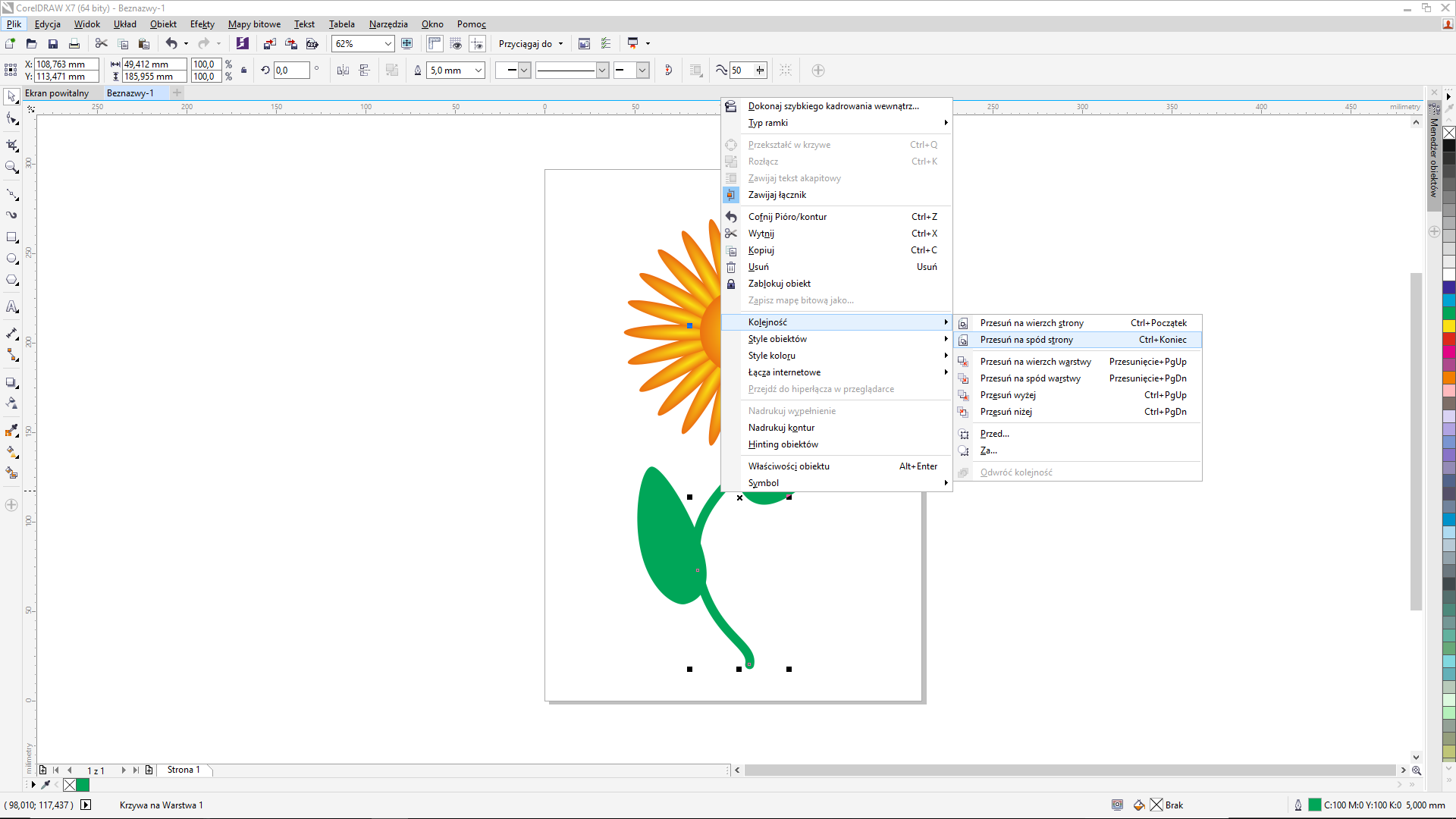Click the red color swatch in palette
This screenshot has height=819, width=1456.
click(x=1448, y=339)
